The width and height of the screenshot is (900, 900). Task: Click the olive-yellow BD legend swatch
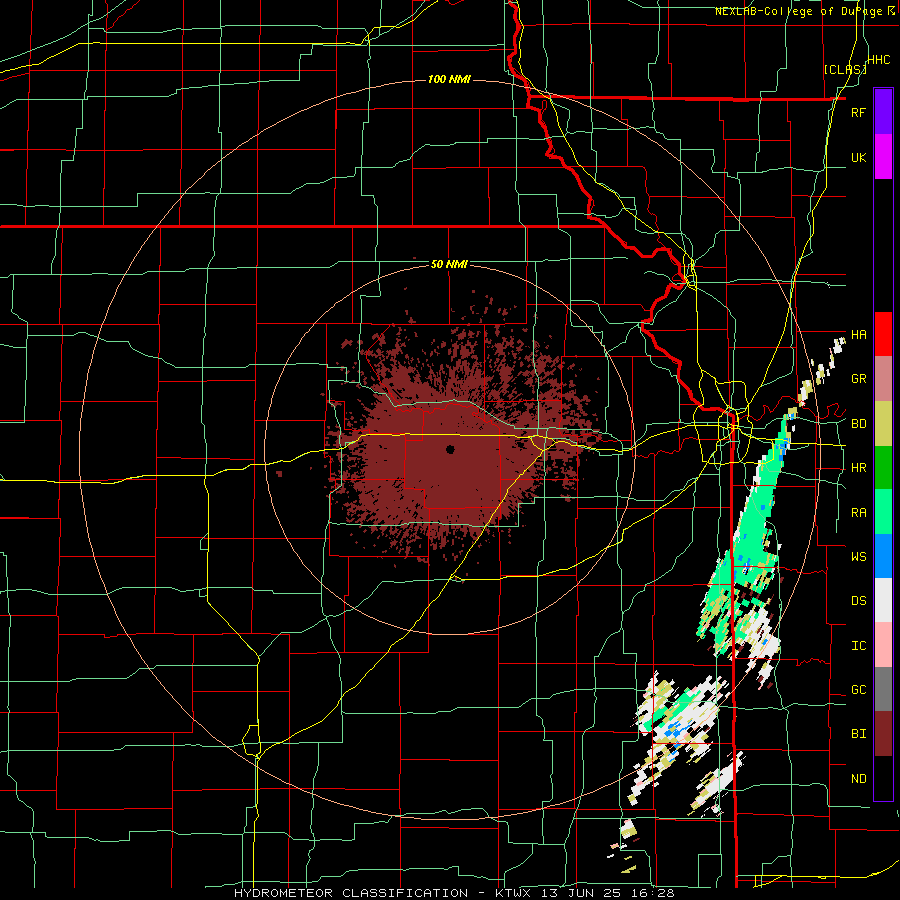tap(883, 424)
